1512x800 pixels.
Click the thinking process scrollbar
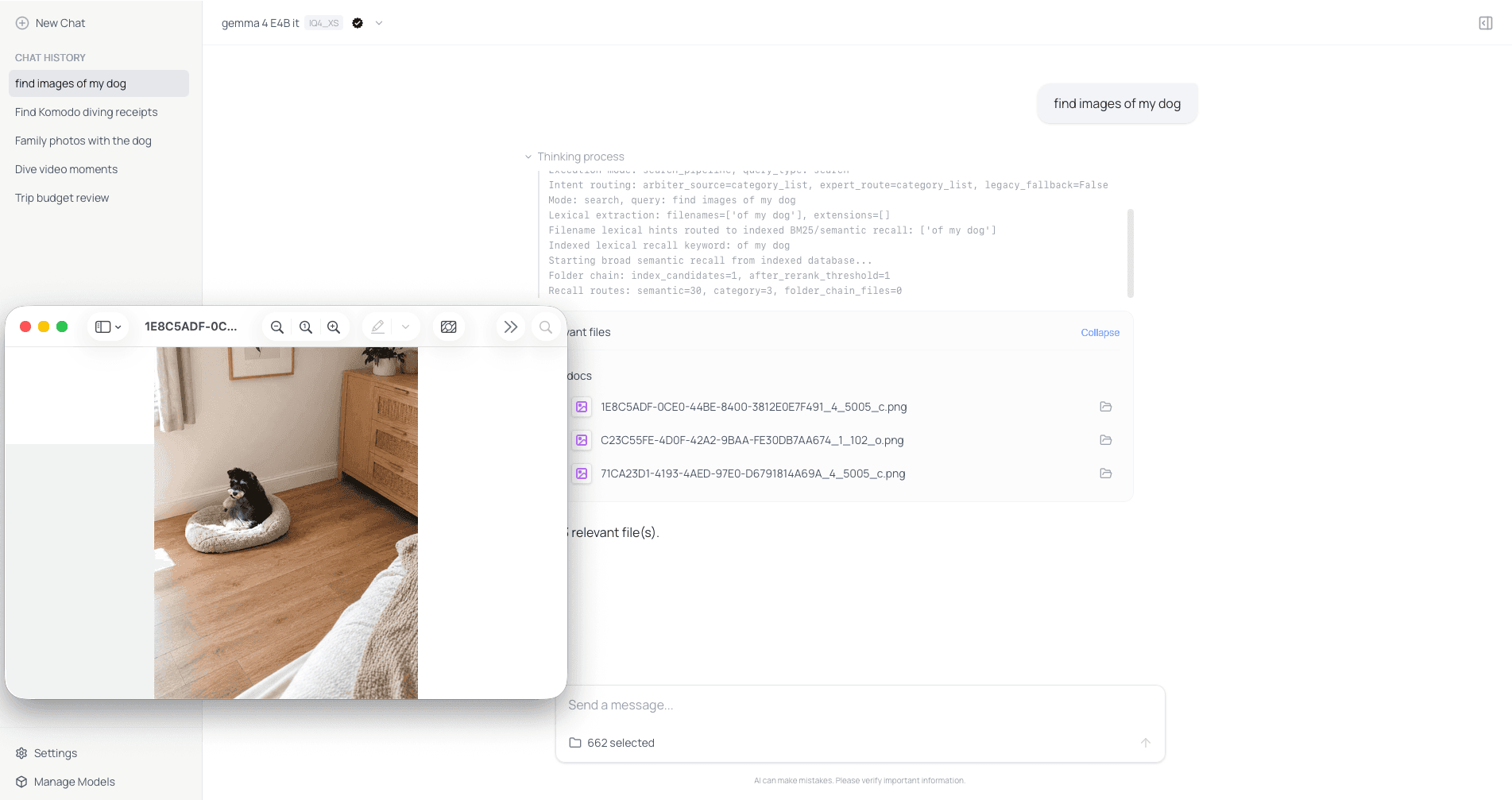click(x=1130, y=253)
